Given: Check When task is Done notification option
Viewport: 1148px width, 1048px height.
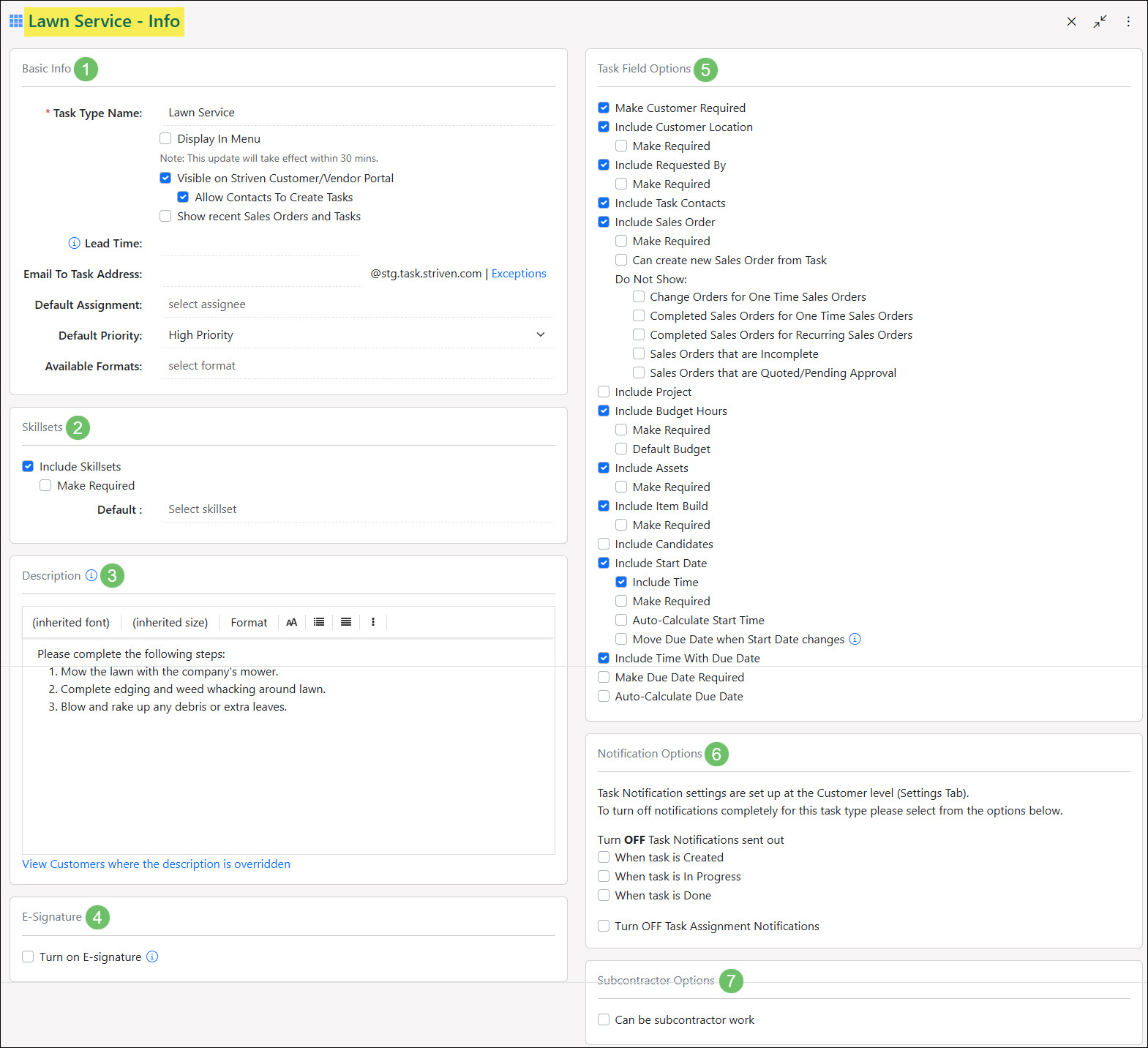Looking at the screenshot, I should point(604,895).
